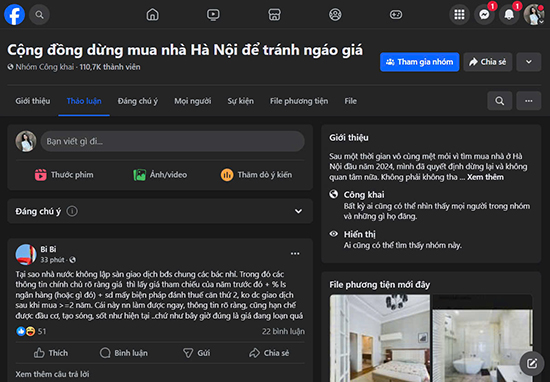The image size is (550, 382).
Task: Select the Thảo luận tab
Action: click(84, 101)
